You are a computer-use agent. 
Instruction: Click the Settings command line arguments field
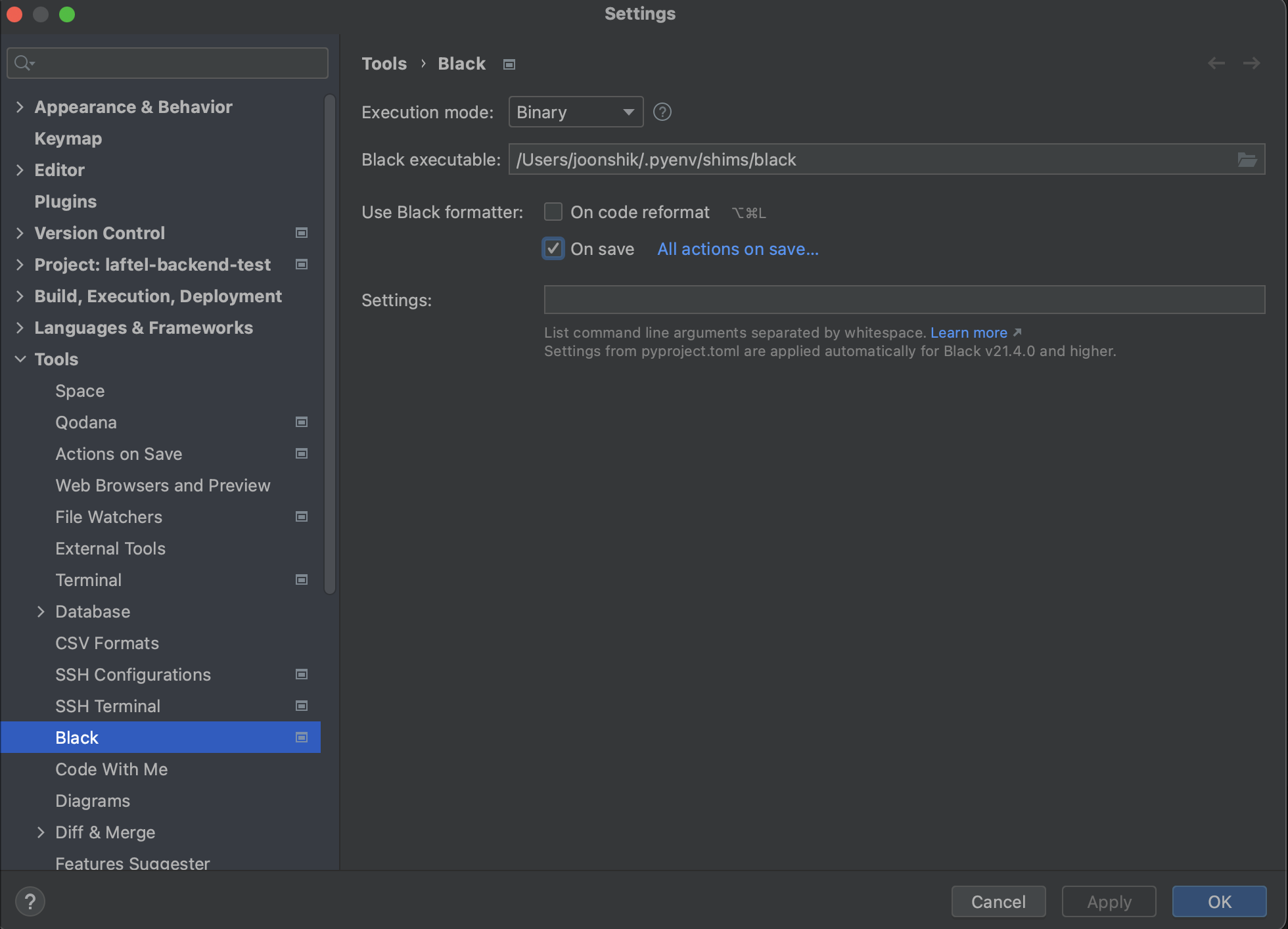click(904, 300)
